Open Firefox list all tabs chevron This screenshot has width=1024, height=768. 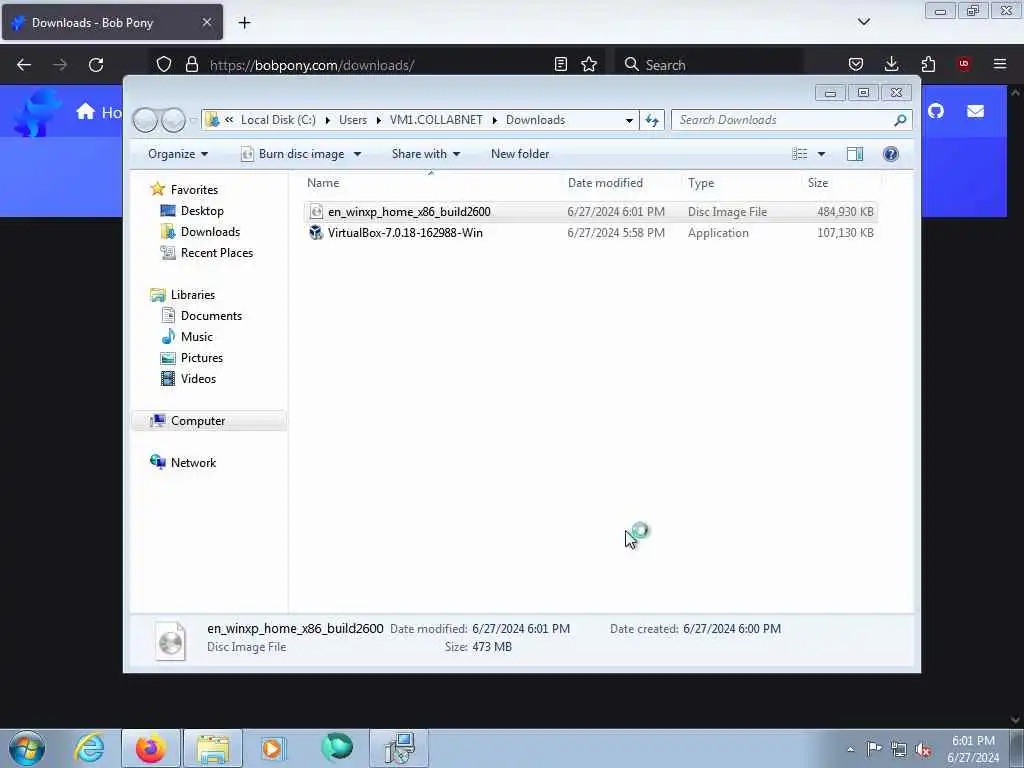(x=863, y=22)
